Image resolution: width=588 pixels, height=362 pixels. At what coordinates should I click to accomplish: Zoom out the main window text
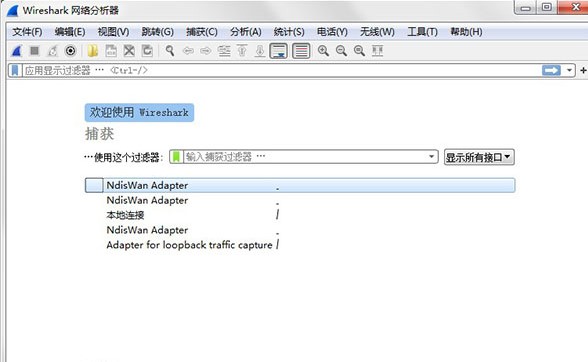click(341, 51)
